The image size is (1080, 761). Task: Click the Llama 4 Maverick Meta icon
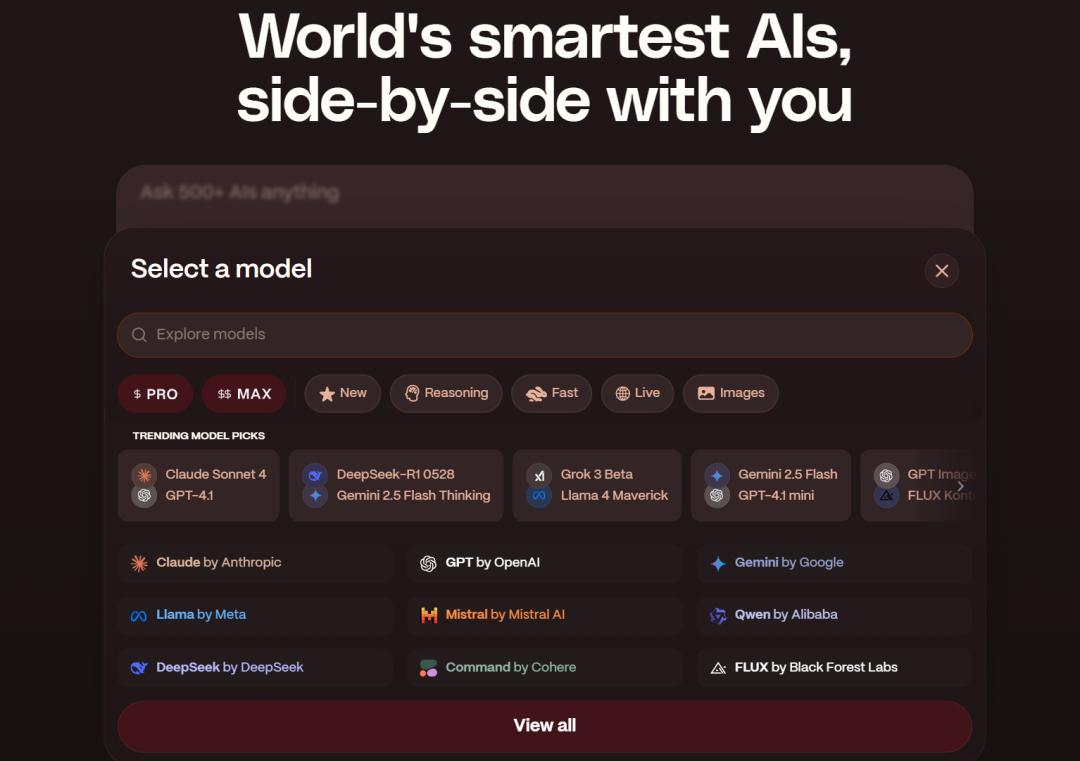(539, 495)
